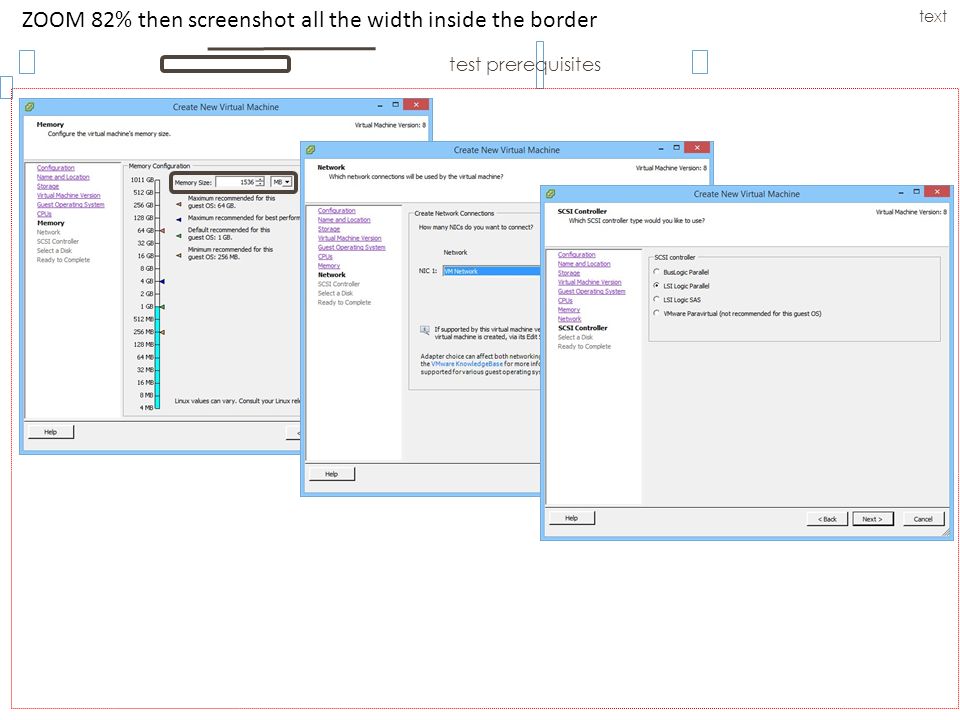Viewport: 960px width, 720px height.
Task: Open the VMware KnowledgeBase link
Action: [467, 364]
